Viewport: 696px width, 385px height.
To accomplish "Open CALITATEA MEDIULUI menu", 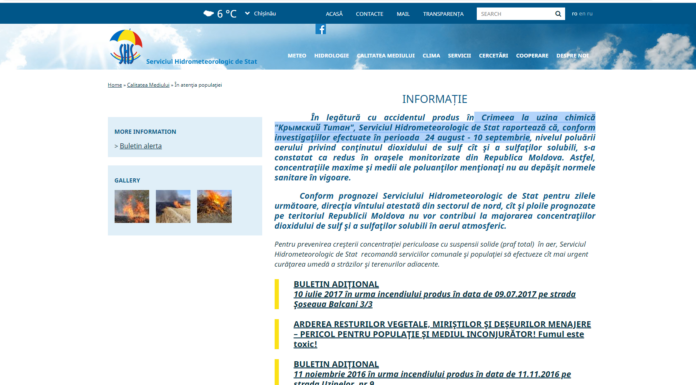I will click(386, 56).
